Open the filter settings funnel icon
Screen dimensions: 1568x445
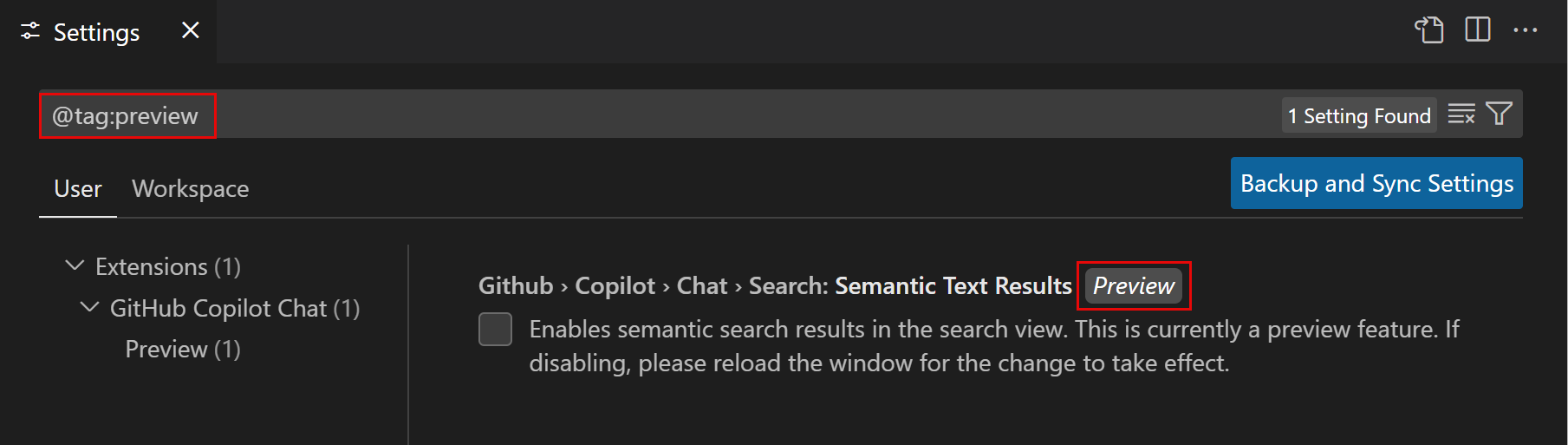pyautogui.click(x=1499, y=114)
